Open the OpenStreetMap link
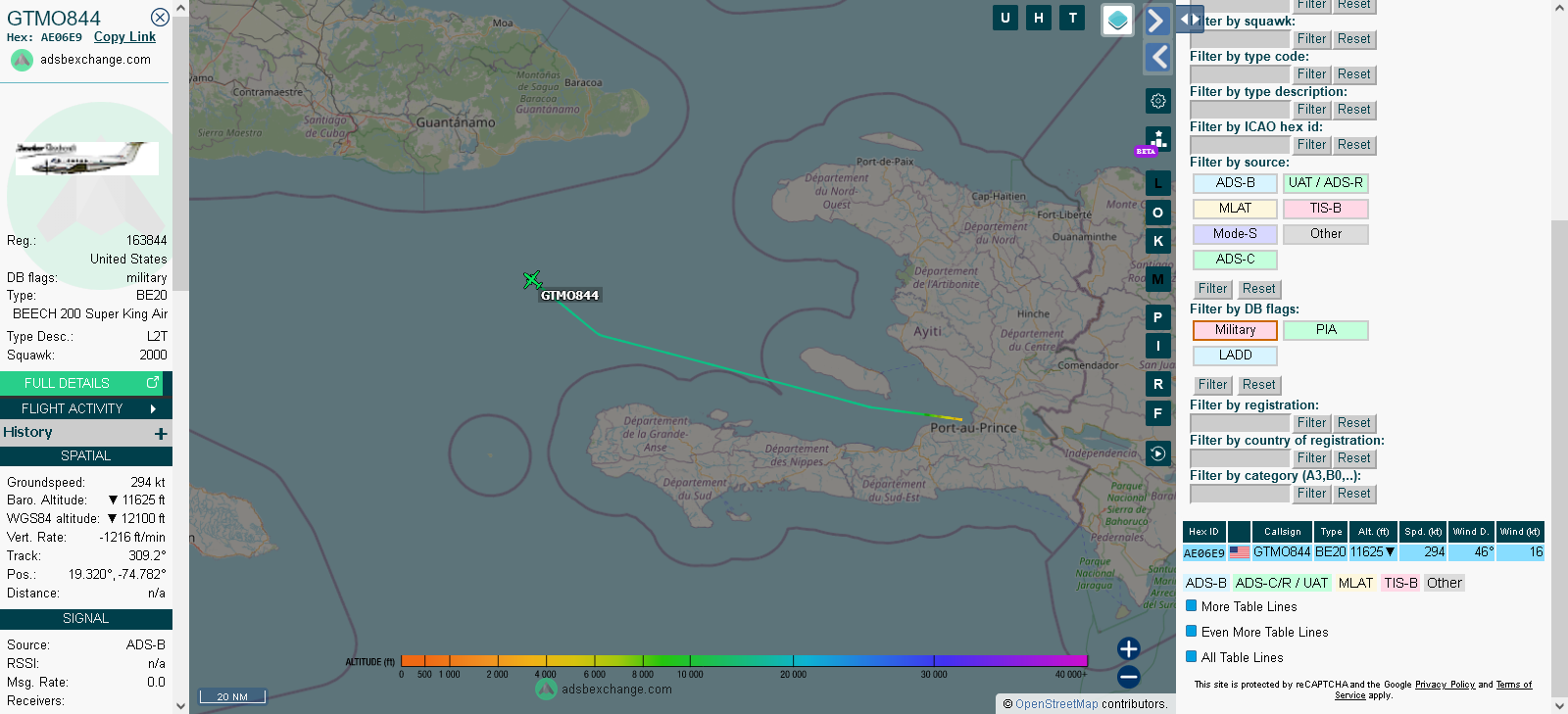 coord(1056,704)
